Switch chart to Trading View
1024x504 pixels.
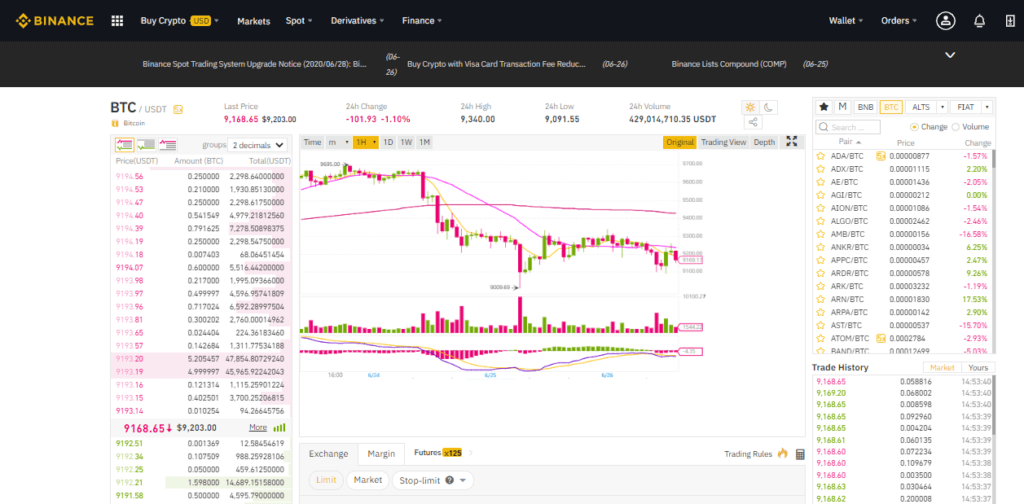click(x=723, y=142)
